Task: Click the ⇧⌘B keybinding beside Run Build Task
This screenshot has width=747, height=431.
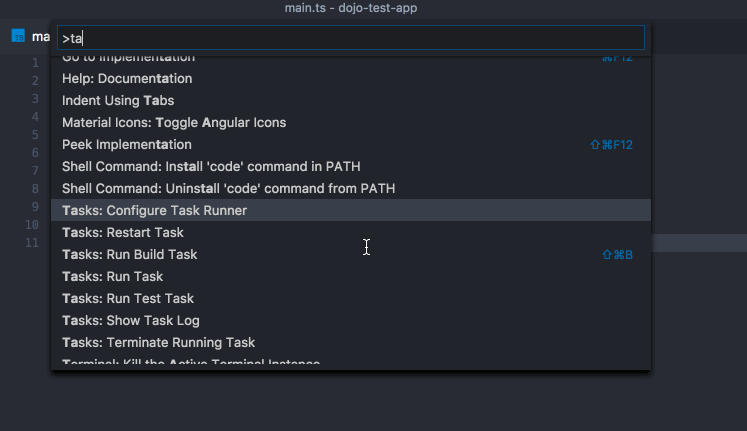Action: click(617, 255)
